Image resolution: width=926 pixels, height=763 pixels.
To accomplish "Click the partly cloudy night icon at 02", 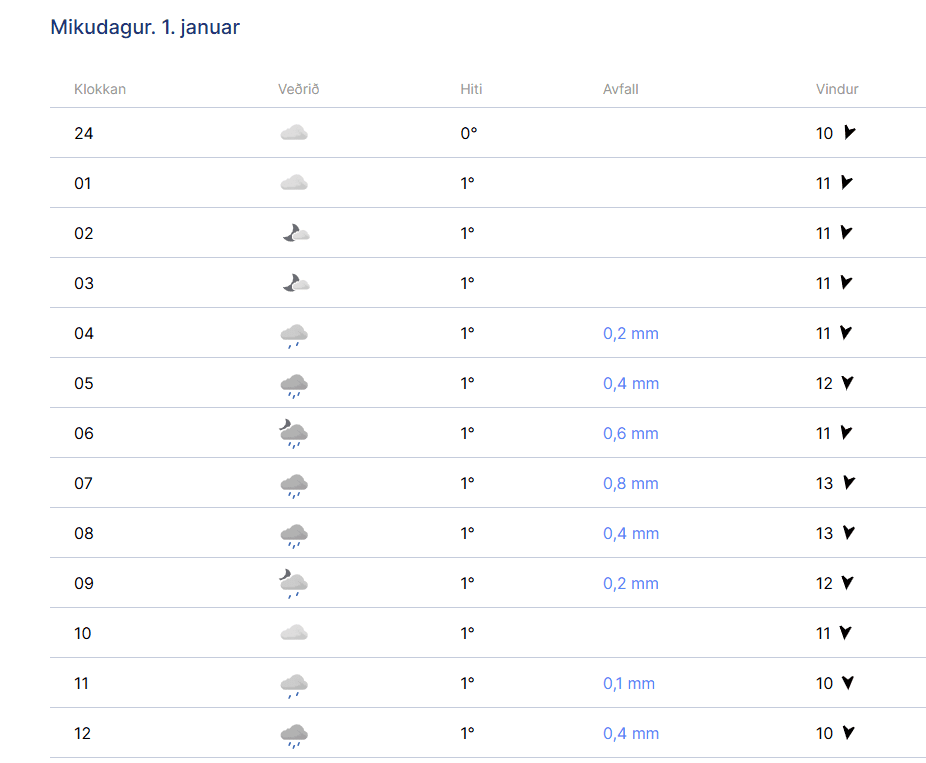I will pyautogui.click(x=296, y=233).
